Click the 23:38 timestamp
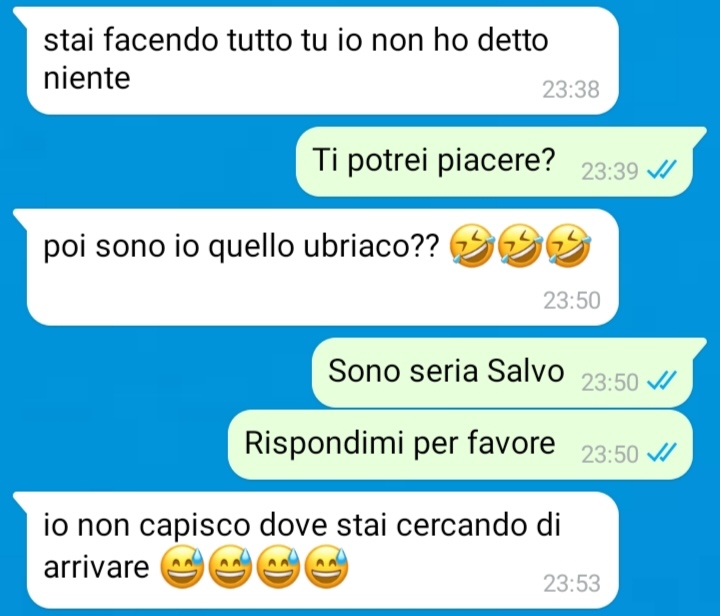Screen dimensions: 720x616 571,90
